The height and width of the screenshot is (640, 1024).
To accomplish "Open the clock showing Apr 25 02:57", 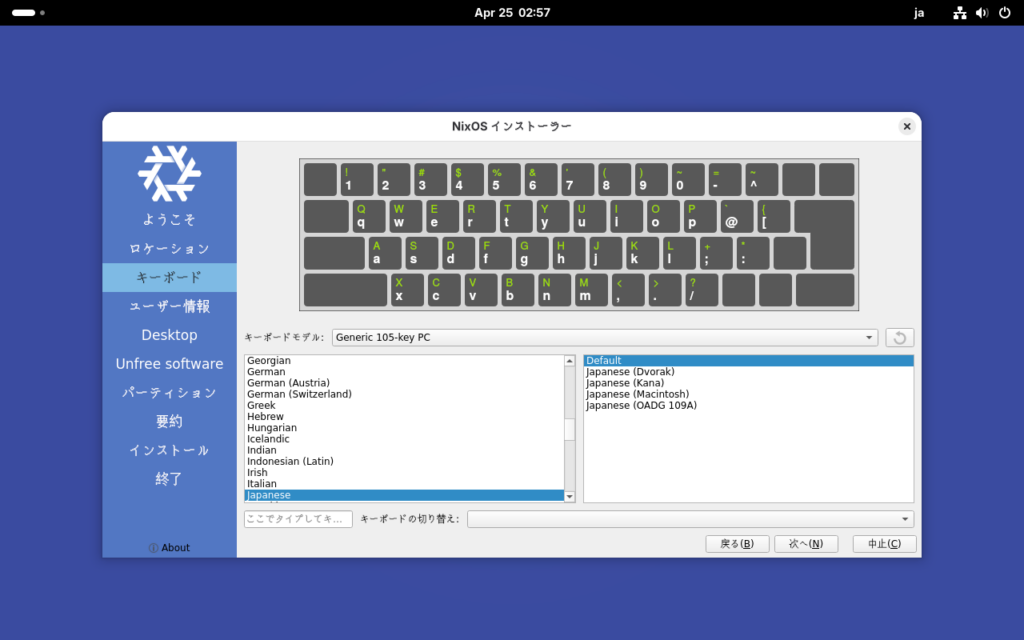I will coord(512,13).
